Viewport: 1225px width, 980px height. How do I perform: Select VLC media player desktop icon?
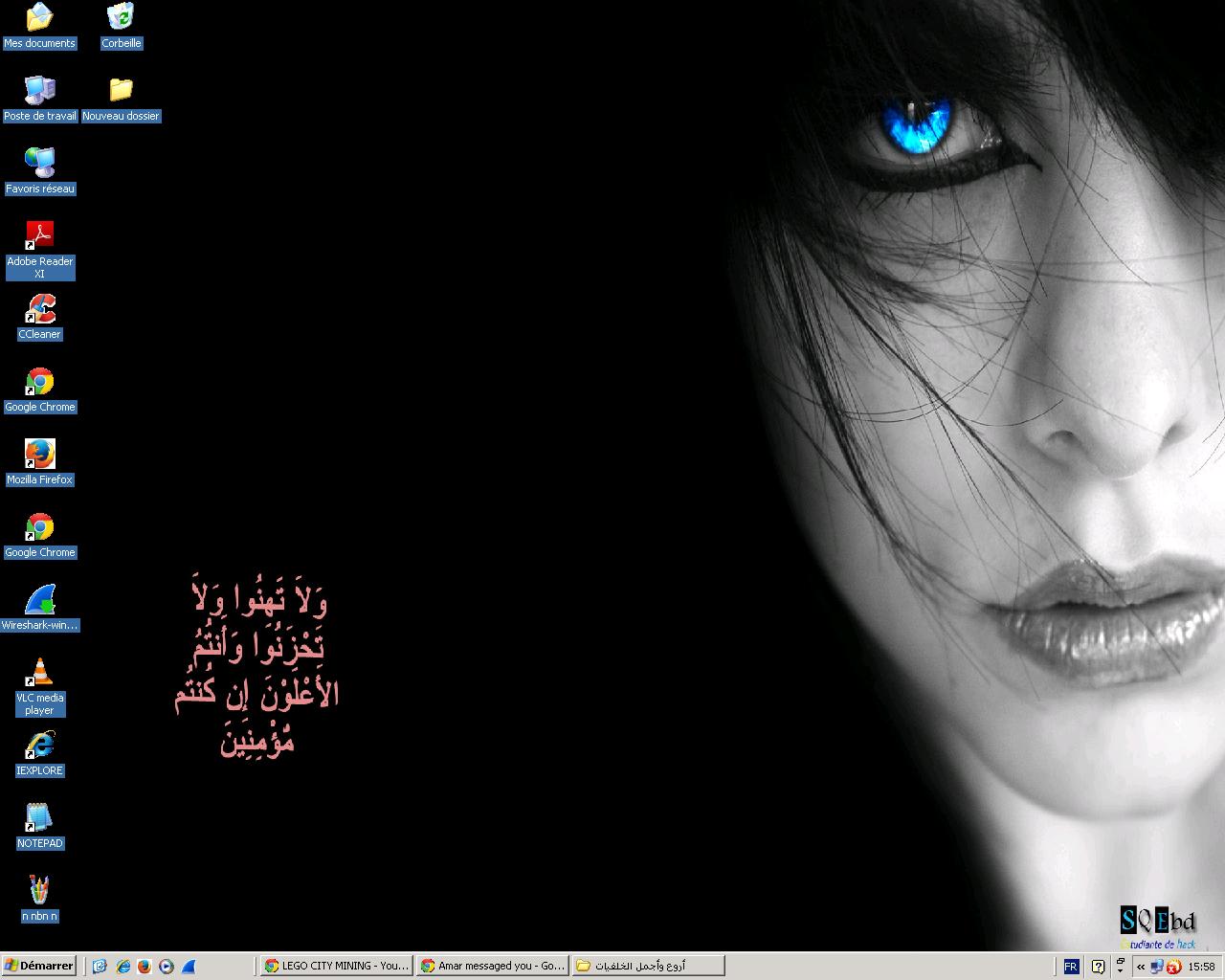[x=39, y=673]
